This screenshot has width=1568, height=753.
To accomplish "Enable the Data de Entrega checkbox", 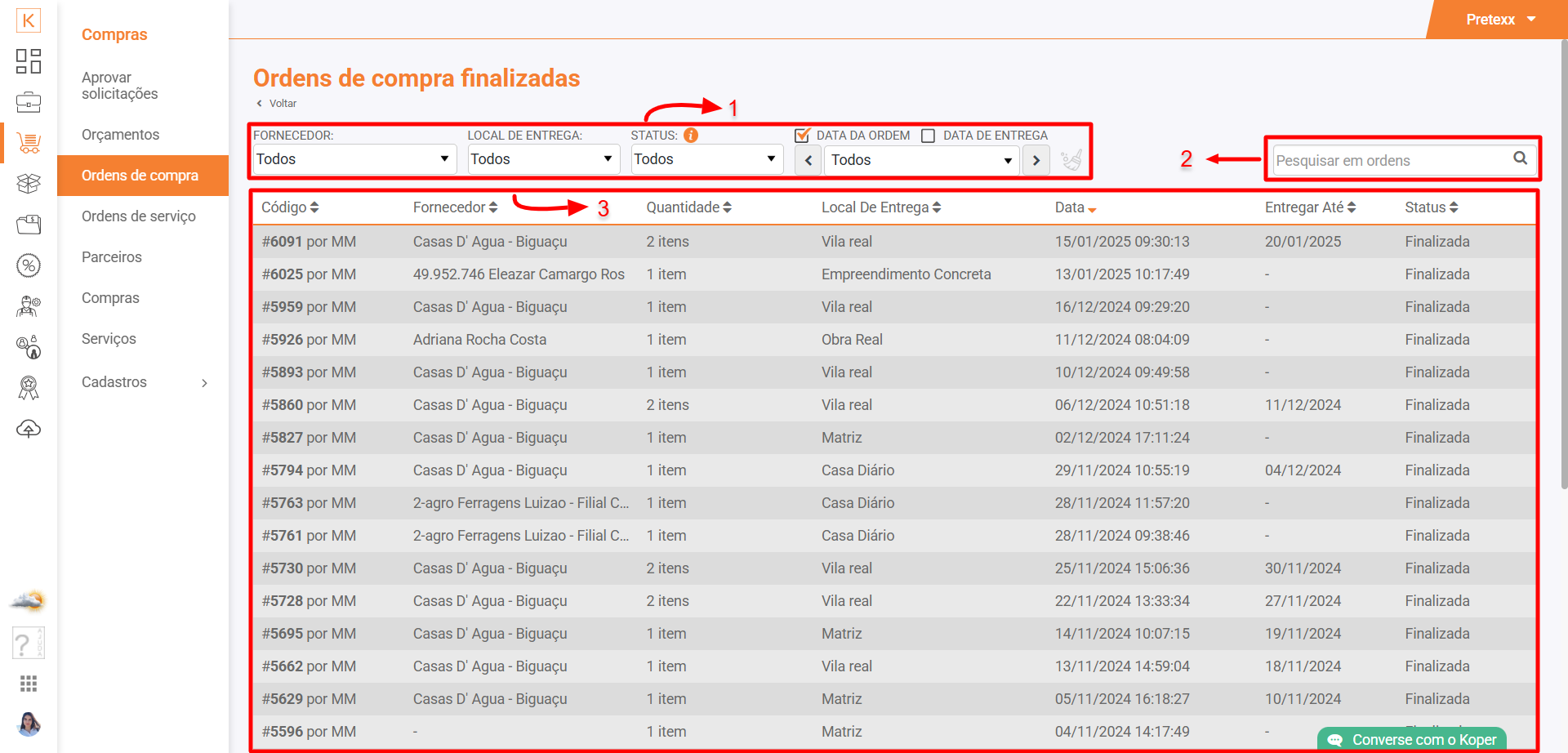I will (x=929, y=136).
